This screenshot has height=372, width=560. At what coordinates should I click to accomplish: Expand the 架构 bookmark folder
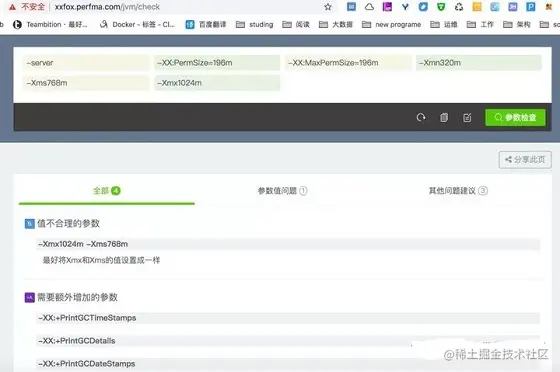pyautogui.click(x=516, y=24)
